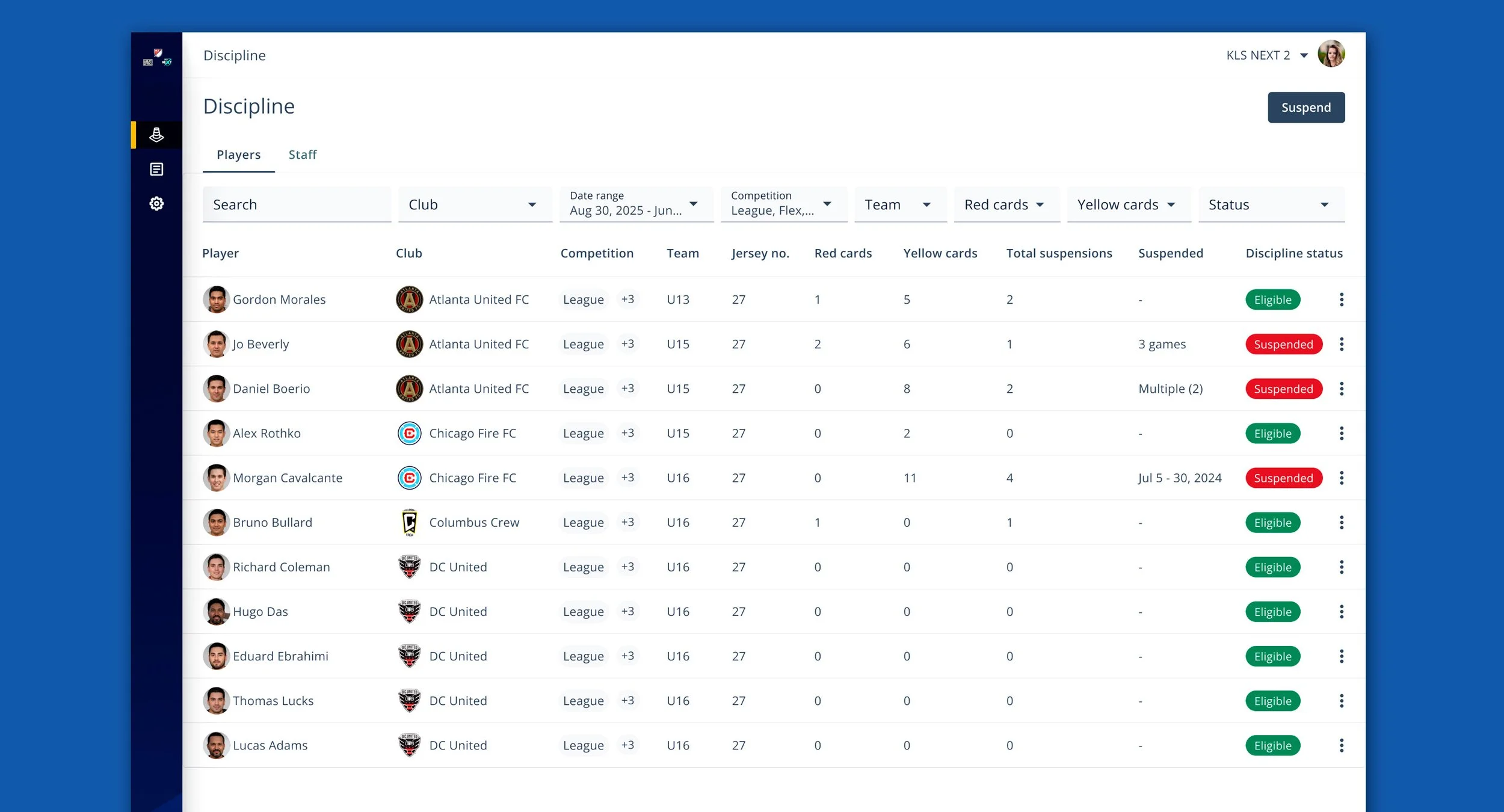Click the +3 competitions badge for Daniel Boerio

pyautogui.click(x=627, y=389)
